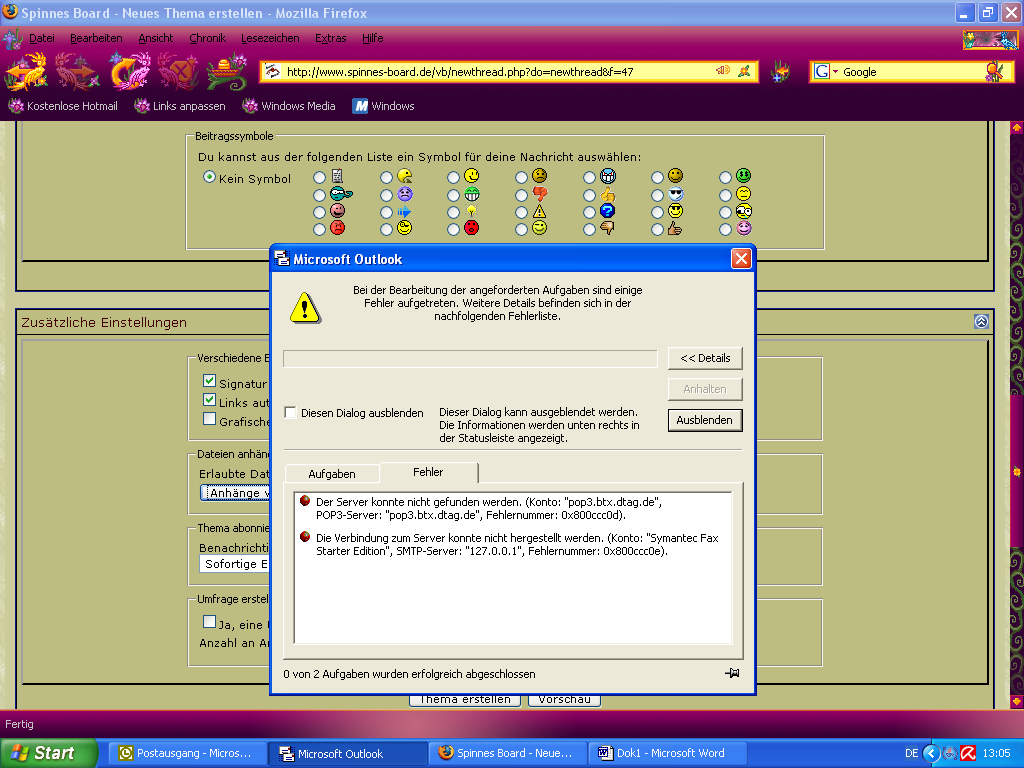Image resolution: width=1024 pixels, height=768 pixels.
Task: Enable the 'Diesen Dialog ausblenden' checkbox
Action: click(290, 412)
